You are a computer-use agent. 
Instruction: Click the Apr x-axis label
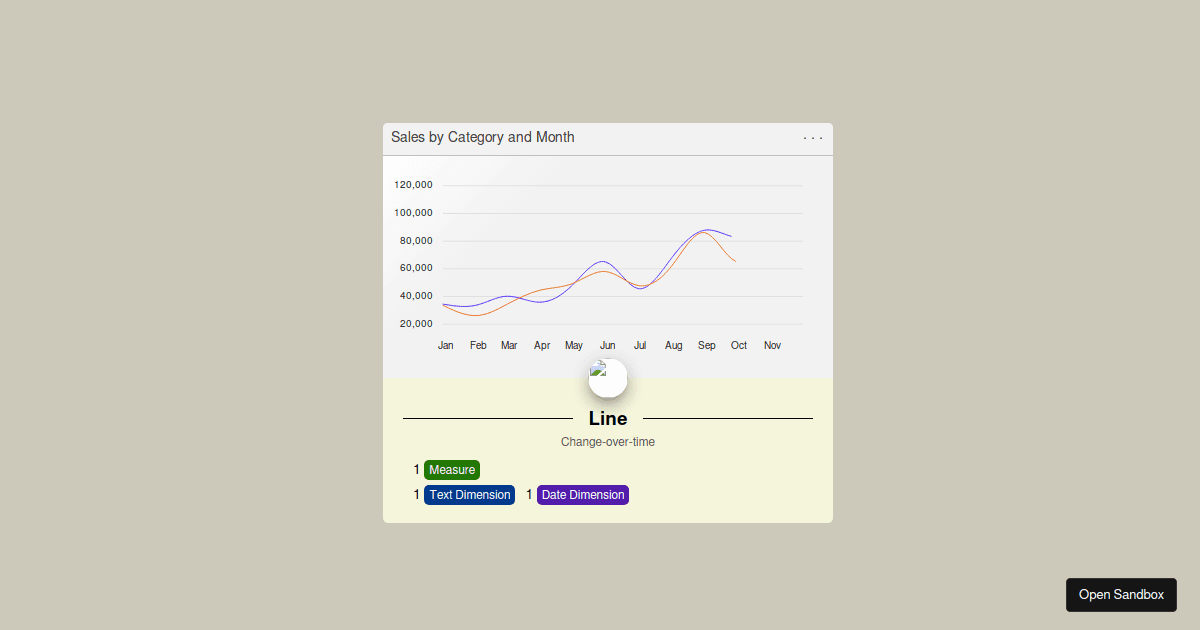pos(542,345)
